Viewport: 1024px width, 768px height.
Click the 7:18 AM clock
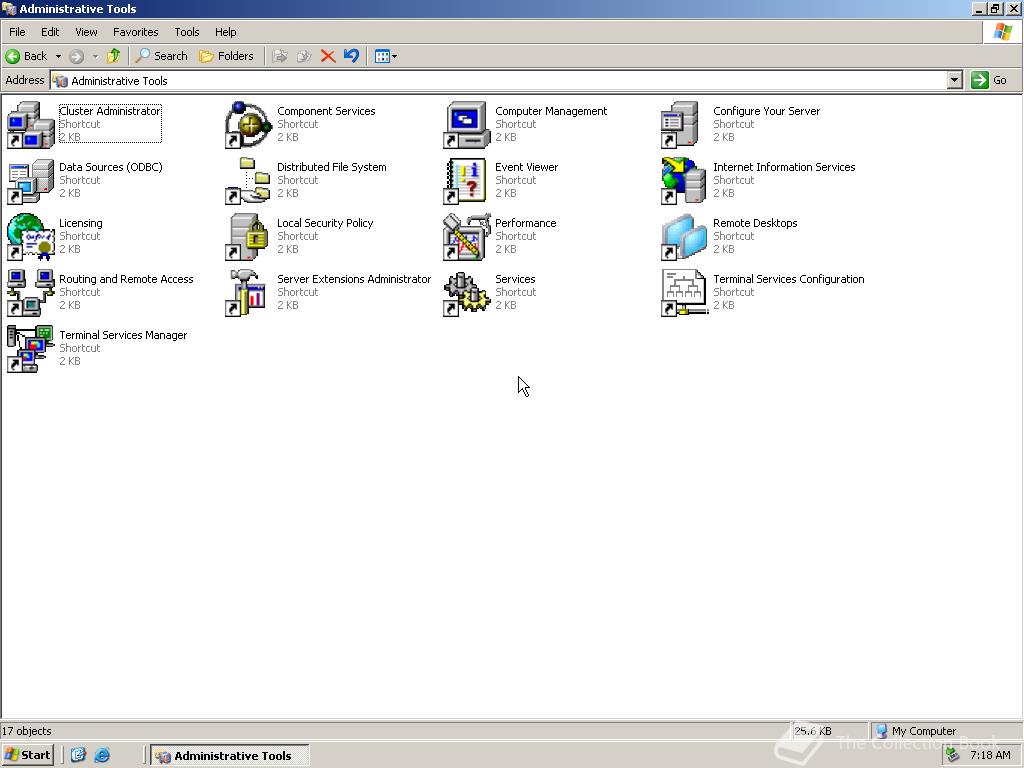990,755
